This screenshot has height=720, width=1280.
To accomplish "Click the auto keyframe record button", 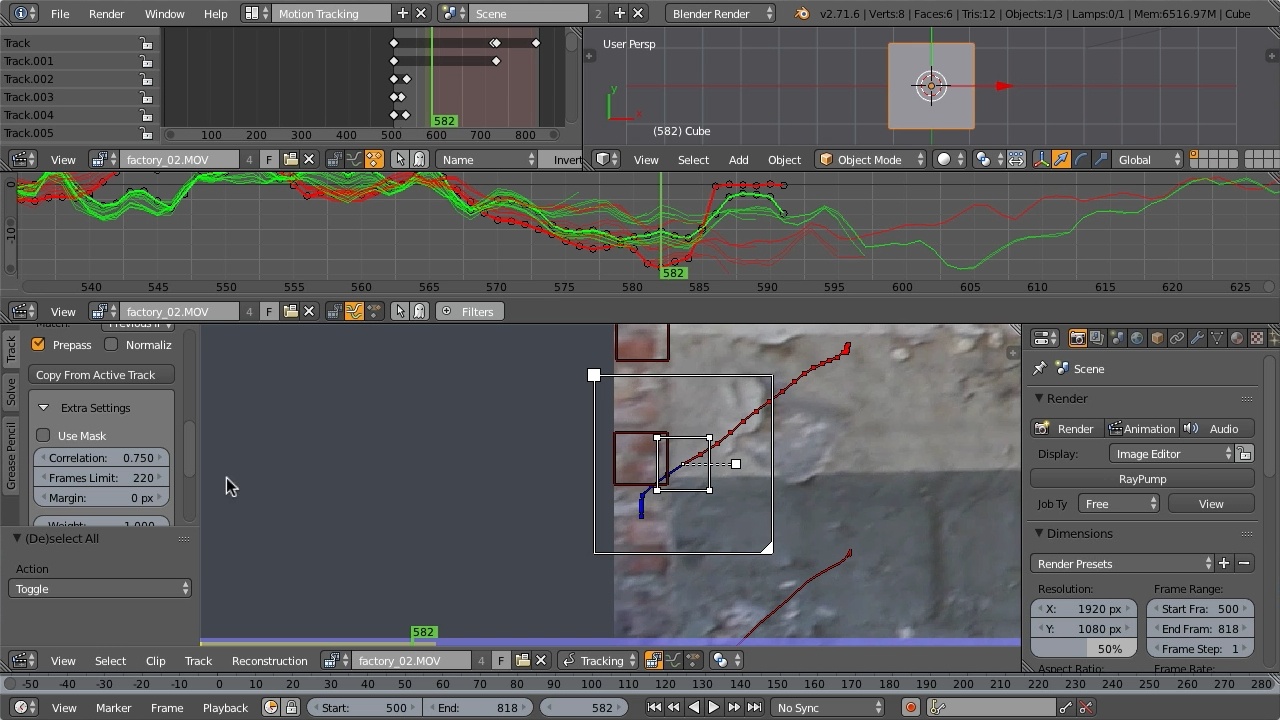I will click(x=910, y=708).
